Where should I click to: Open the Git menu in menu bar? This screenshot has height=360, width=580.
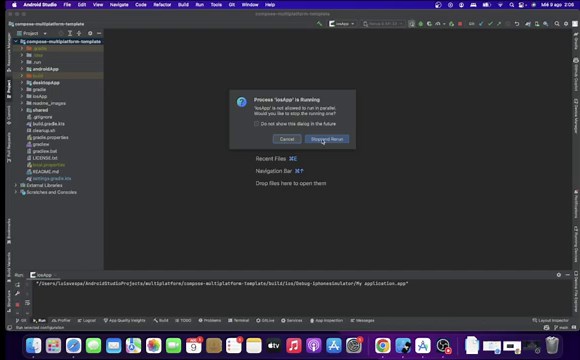click(232, 5)
